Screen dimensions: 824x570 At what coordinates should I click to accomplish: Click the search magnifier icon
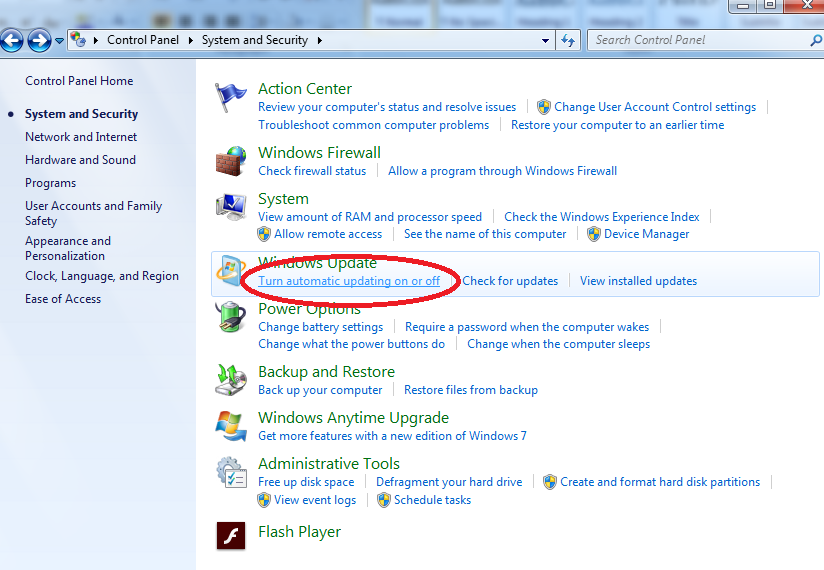[x=816, y=40]
